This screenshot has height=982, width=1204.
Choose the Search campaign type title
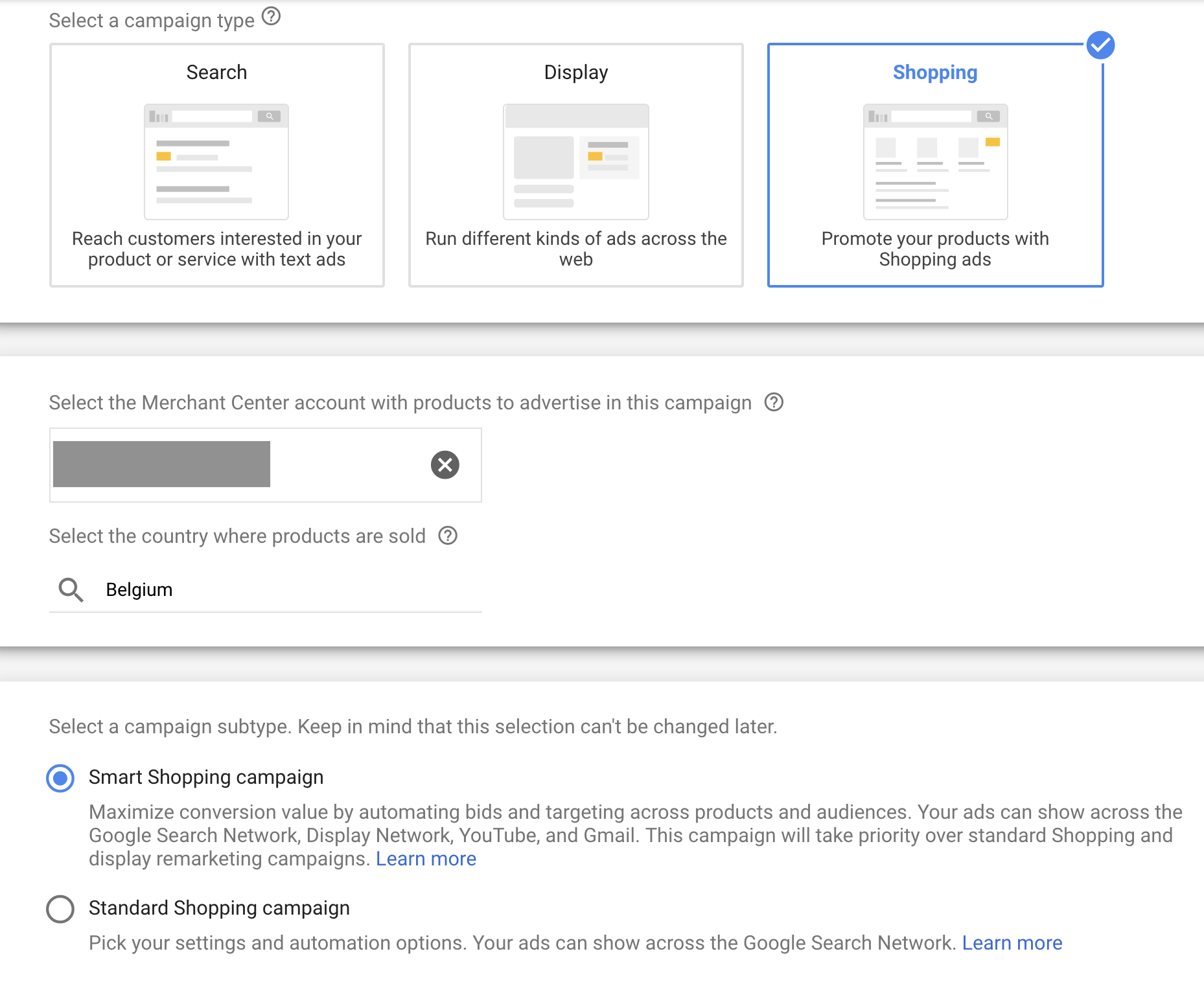click(216, 72)
